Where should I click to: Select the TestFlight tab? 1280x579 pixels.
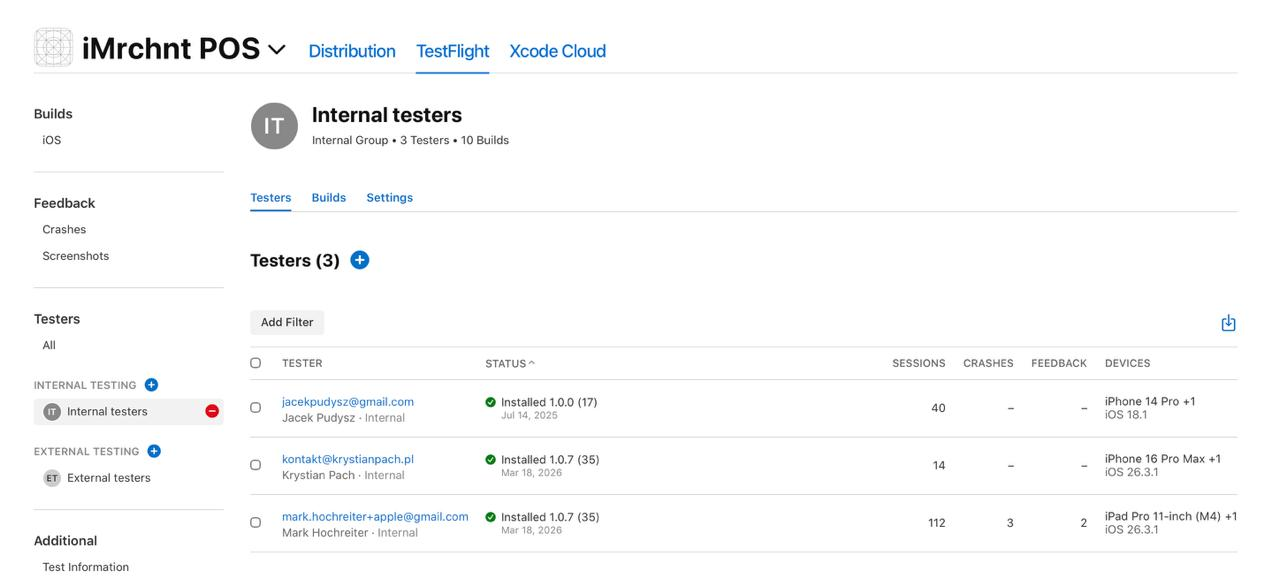point(453,51)
